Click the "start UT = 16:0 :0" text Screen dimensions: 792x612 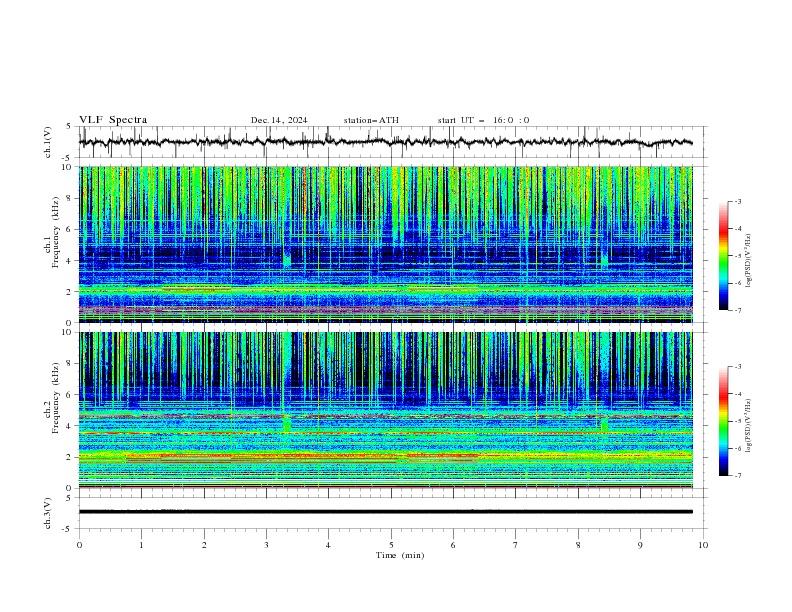[x=483, y=120]
